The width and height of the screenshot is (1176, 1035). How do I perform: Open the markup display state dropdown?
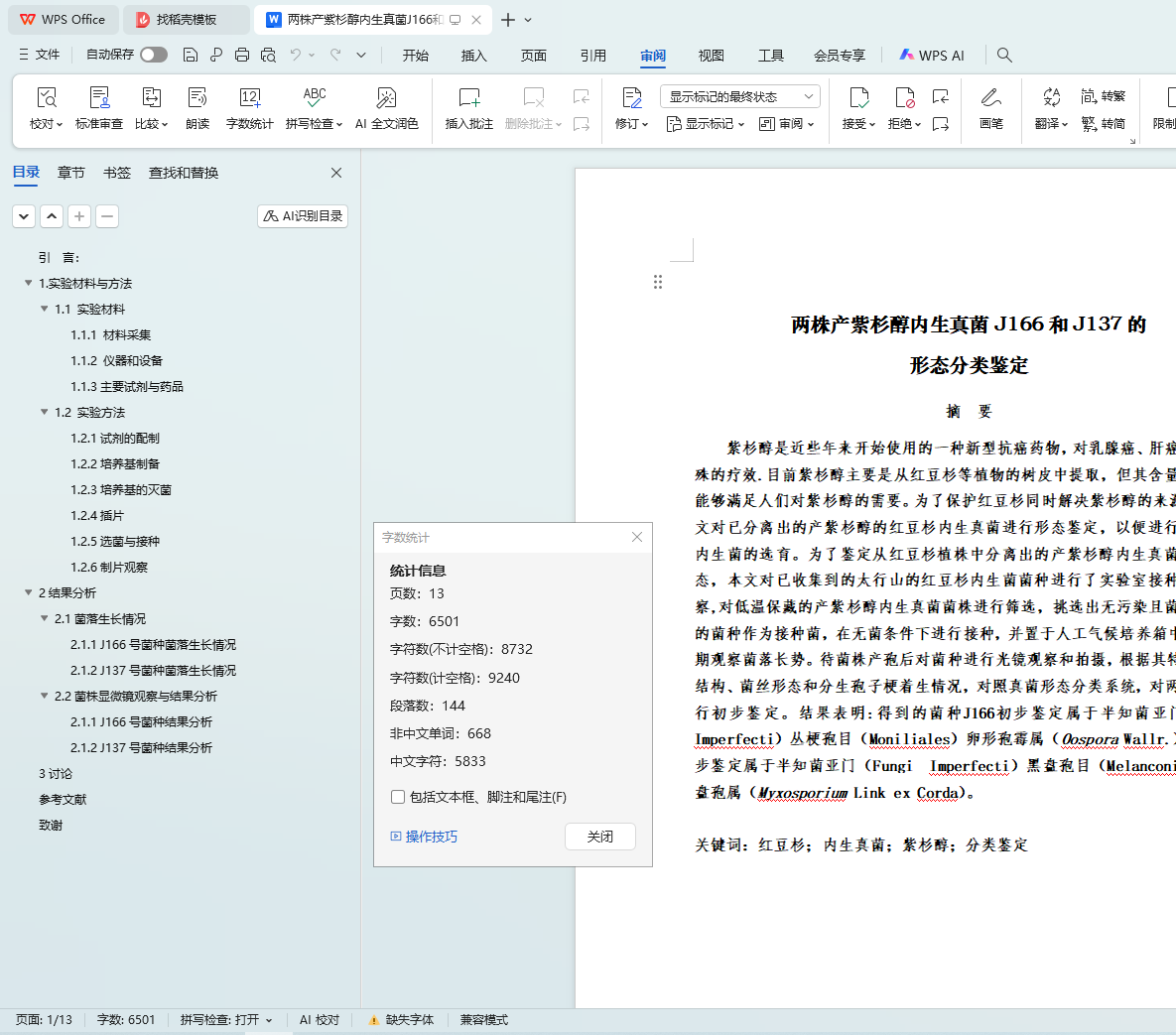pos(739,96)
